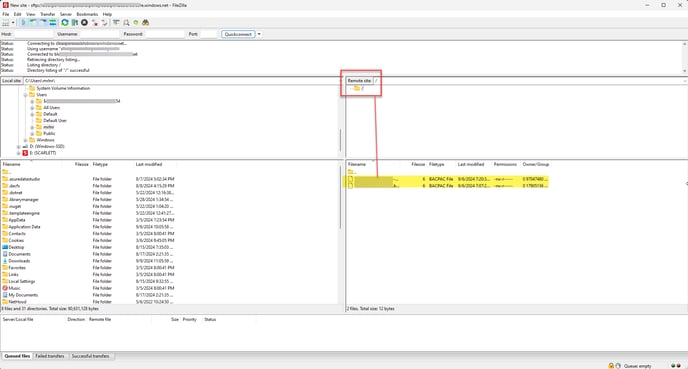Open the directory listing filters icon

coord(116,22)
